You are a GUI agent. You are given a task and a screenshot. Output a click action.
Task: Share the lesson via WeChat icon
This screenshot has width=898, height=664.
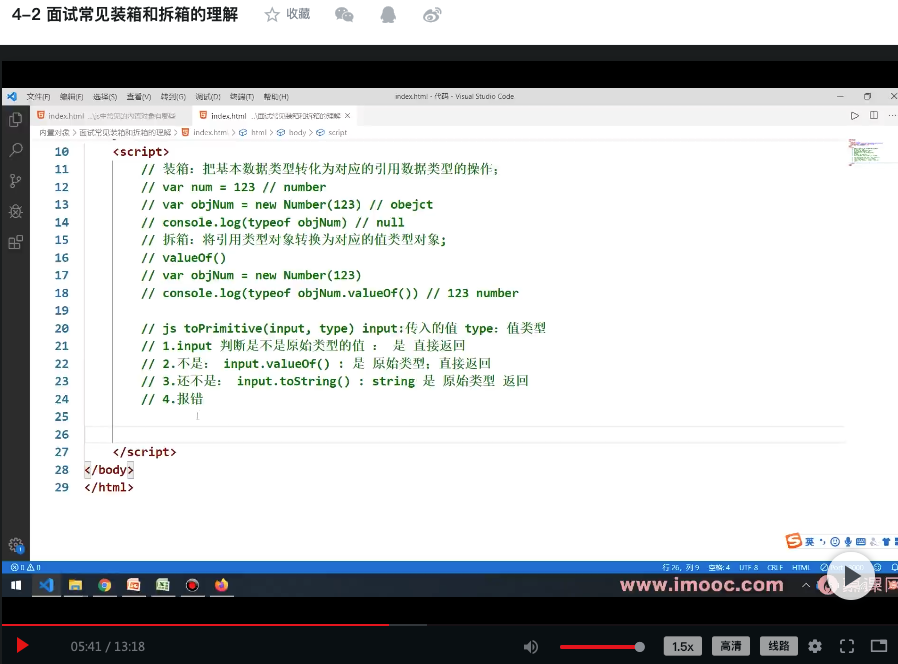click(x=344, y=14)
